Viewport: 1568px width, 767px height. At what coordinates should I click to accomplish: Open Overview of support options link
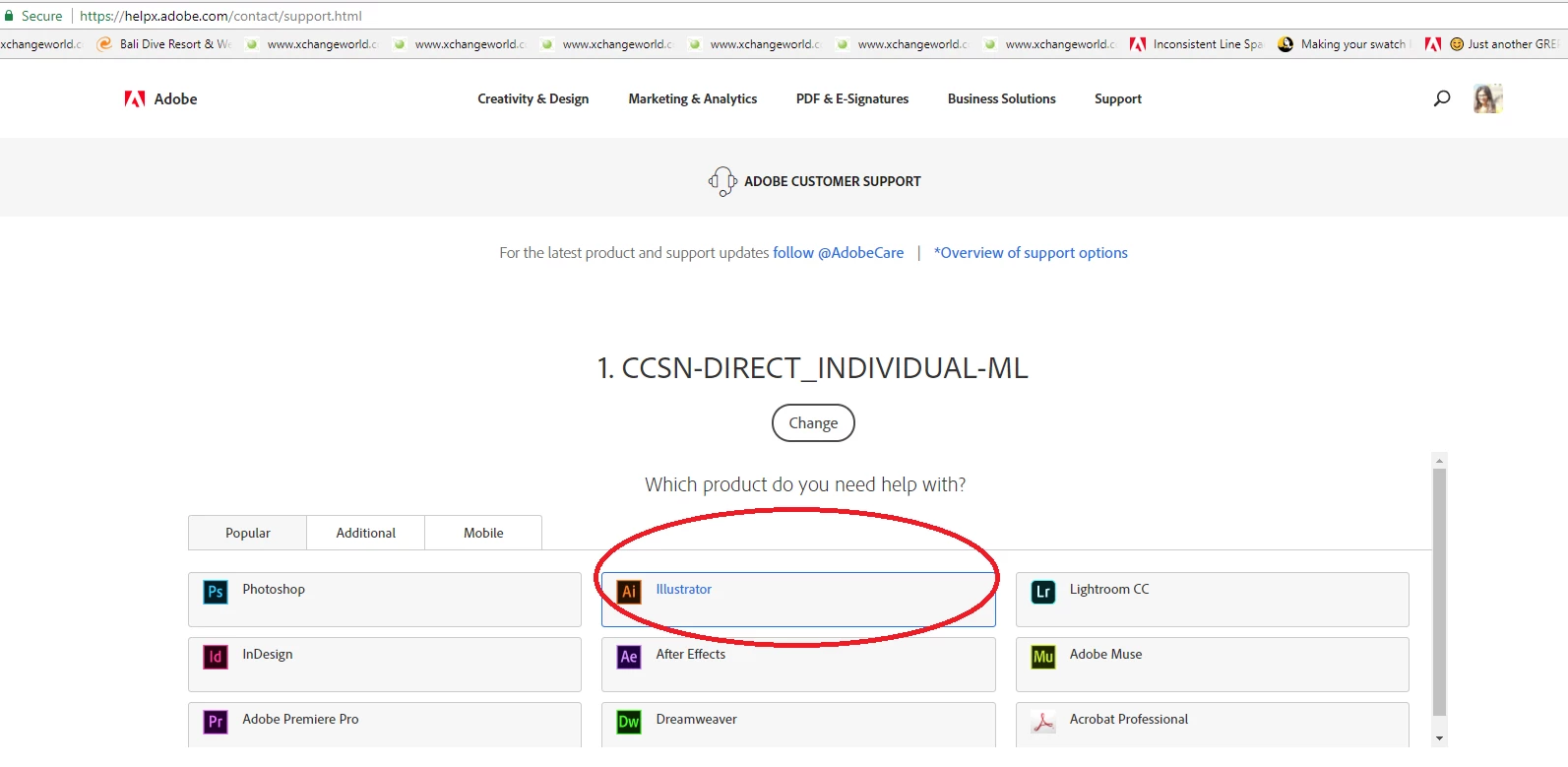[1031, 253]
